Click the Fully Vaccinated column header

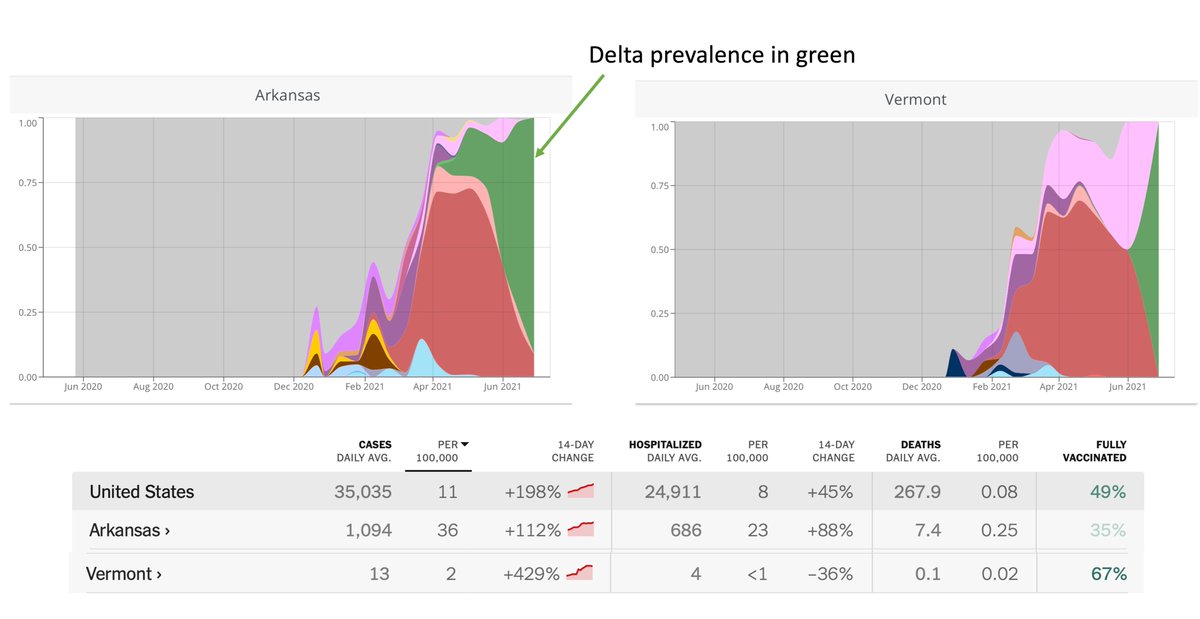click(x=1094, y=451)
